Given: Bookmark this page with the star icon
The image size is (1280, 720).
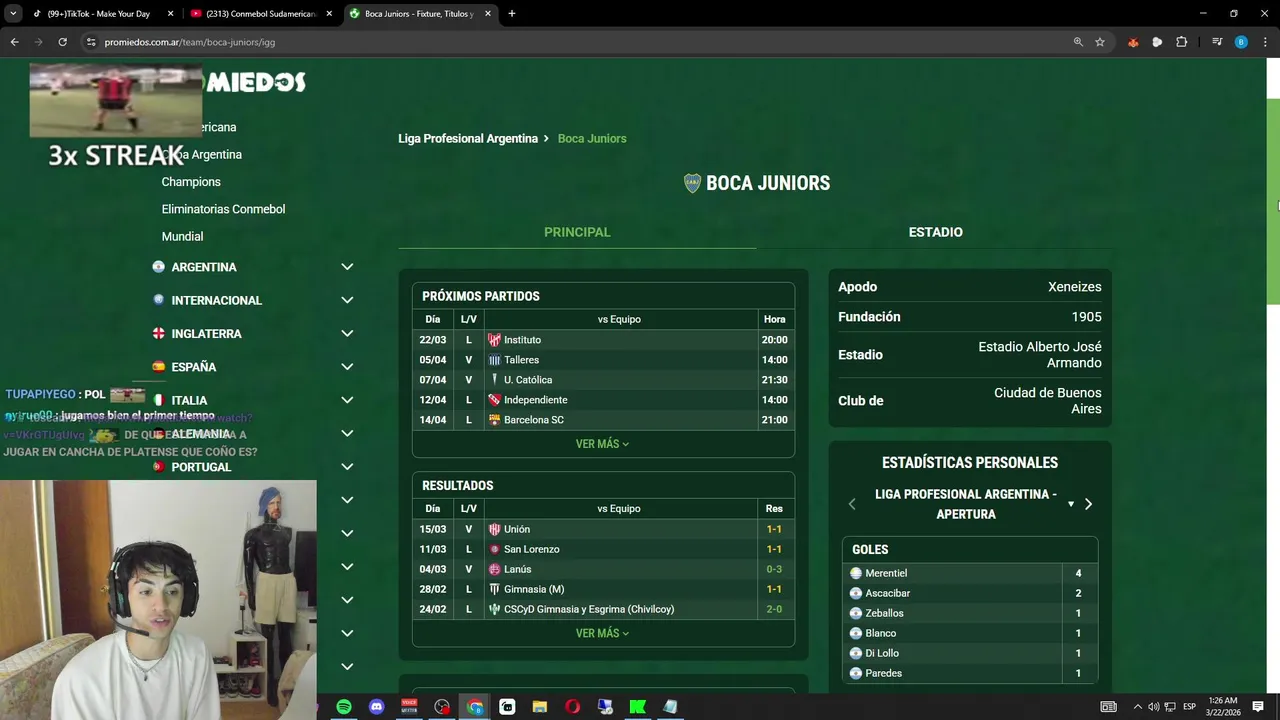Looking at the screenshot, I should coord(1100,42).
